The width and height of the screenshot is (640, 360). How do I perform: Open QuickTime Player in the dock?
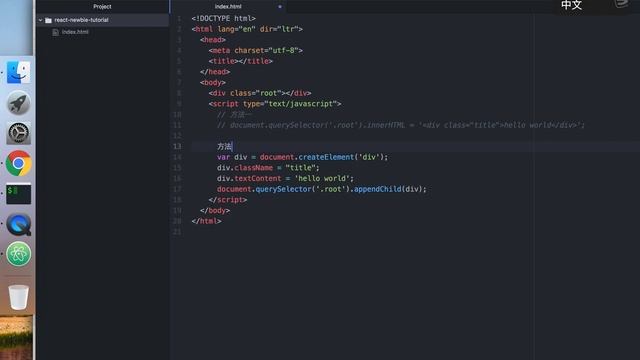coord(18,224)
